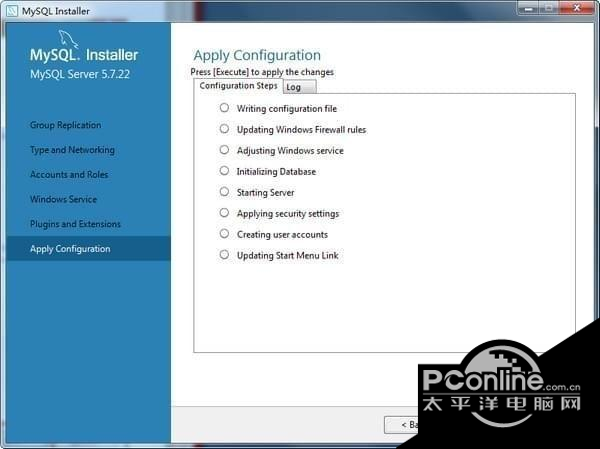
Task: Click the MySQL Installer window title text
Action: pyautogui.click(x=56, y=11)
